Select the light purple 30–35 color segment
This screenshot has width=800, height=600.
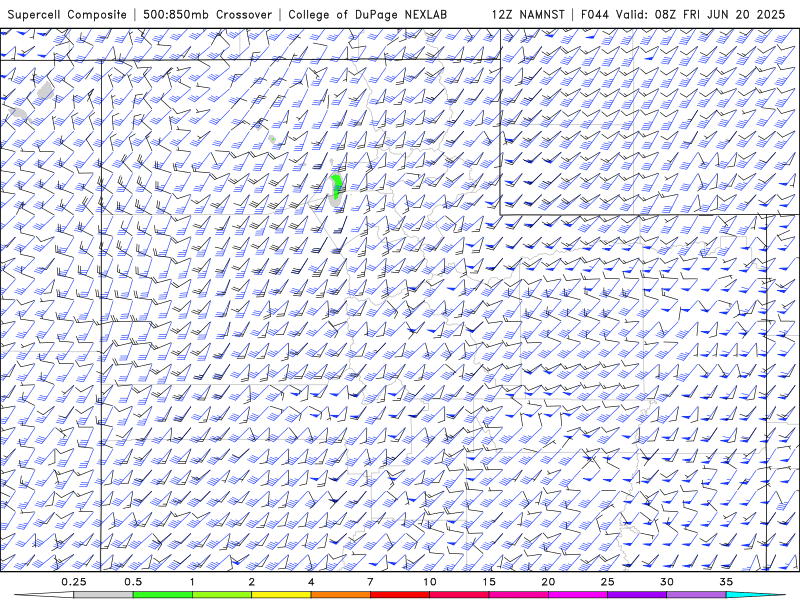pos(696,595)
